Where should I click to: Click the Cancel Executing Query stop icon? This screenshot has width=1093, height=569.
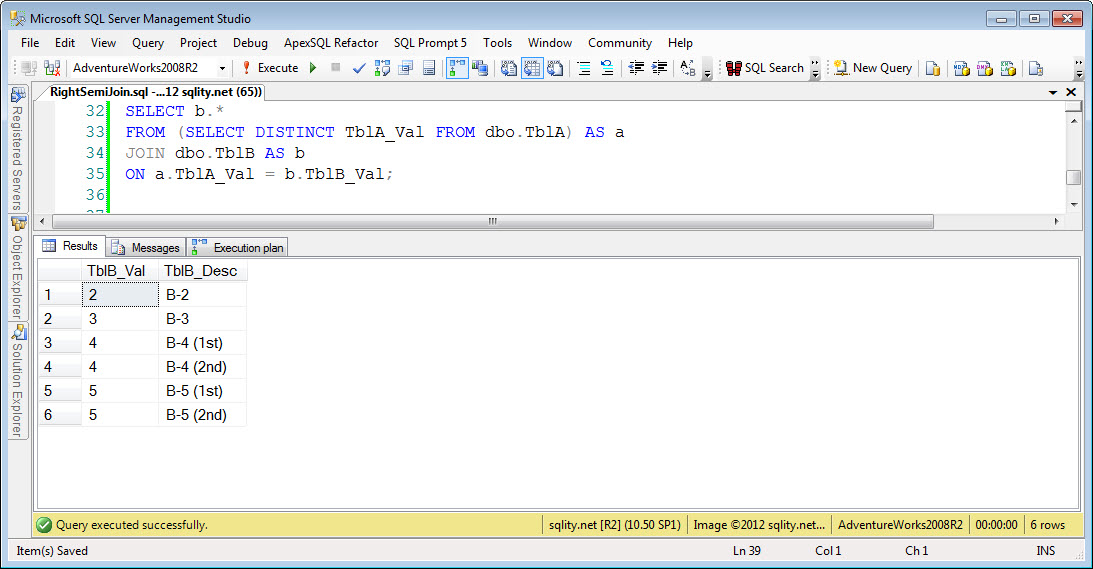click(335, 68)
